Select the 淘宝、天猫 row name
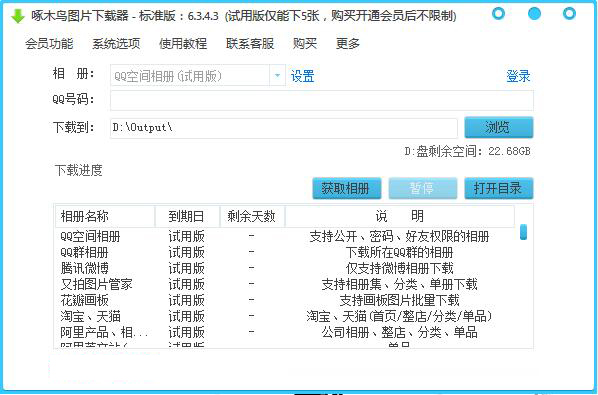This screenshot has width=598, height=395. 90,316
